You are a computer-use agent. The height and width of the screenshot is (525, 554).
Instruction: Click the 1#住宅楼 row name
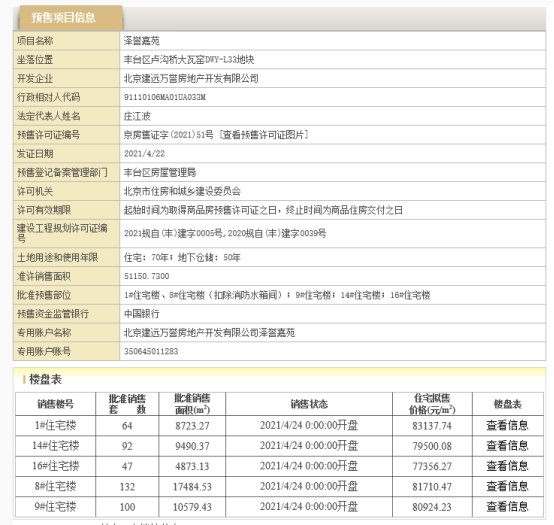pos(55,425)
